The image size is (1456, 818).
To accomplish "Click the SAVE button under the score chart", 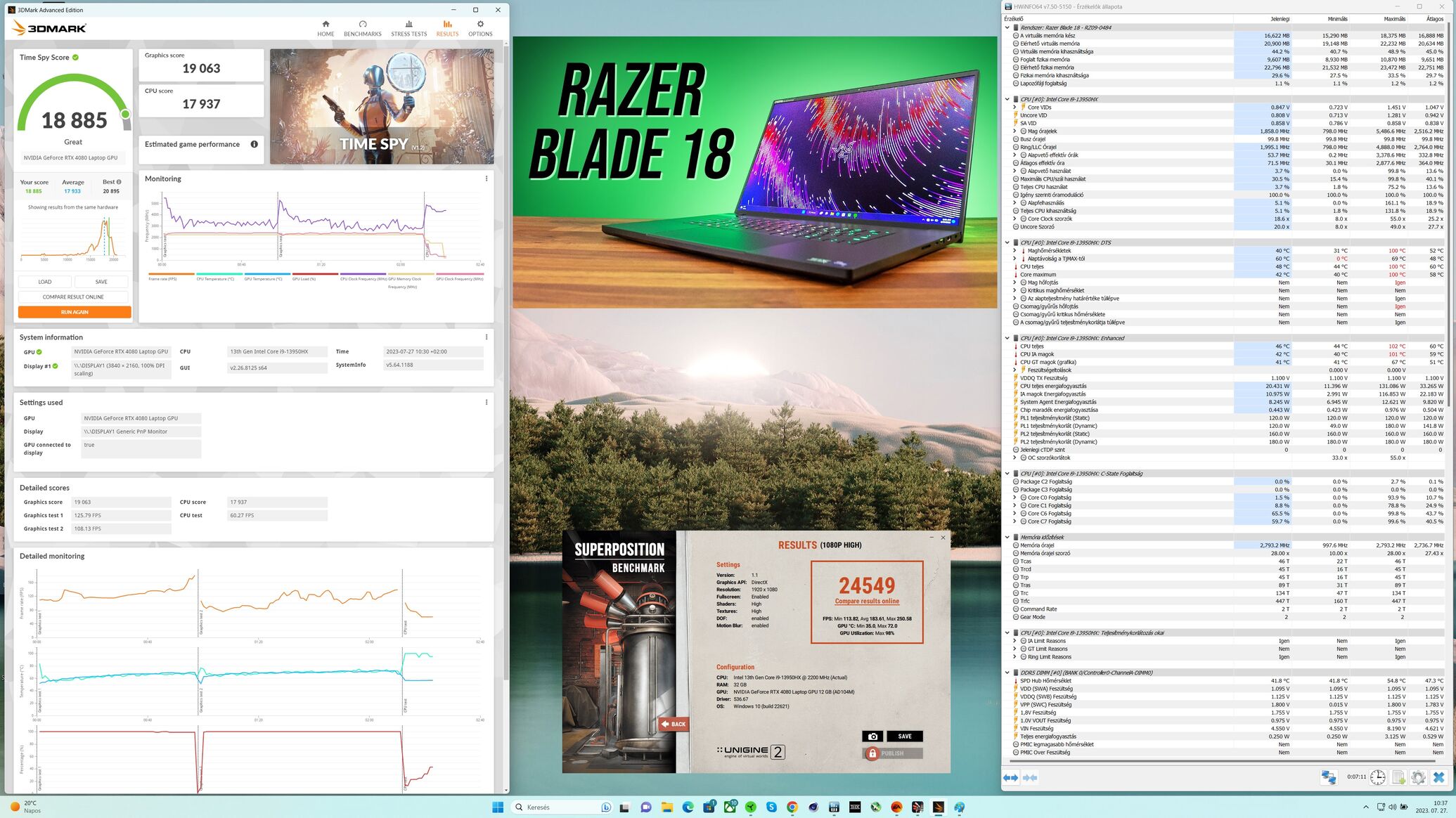I will click(x=101, y=282).
